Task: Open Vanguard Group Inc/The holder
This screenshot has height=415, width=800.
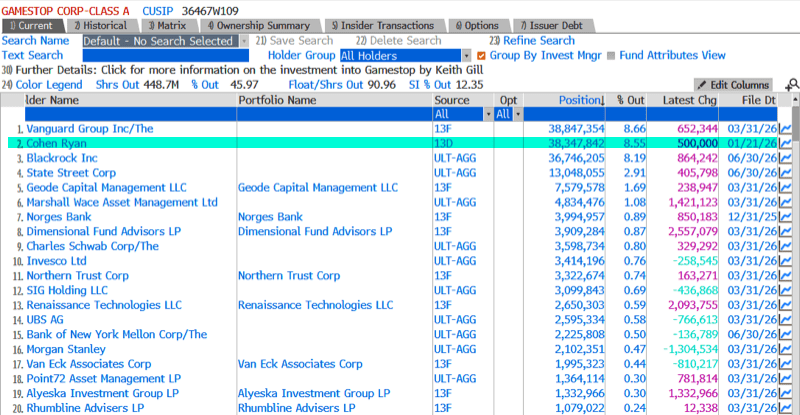Action: click(90, 129)
